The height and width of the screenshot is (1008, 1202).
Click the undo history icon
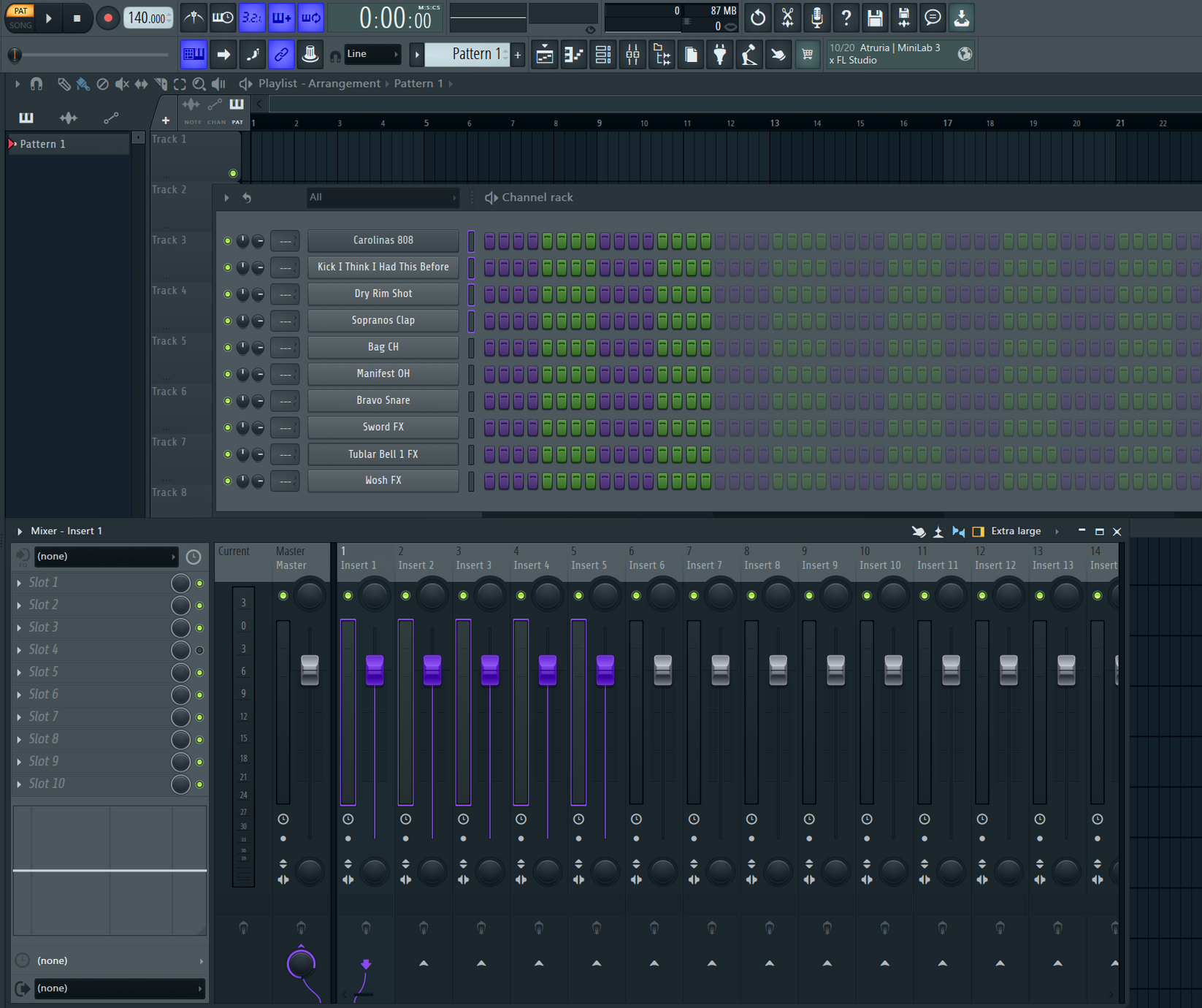point(758,18)
